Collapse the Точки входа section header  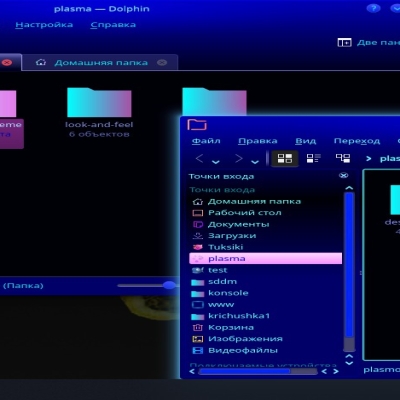(222, 190)
